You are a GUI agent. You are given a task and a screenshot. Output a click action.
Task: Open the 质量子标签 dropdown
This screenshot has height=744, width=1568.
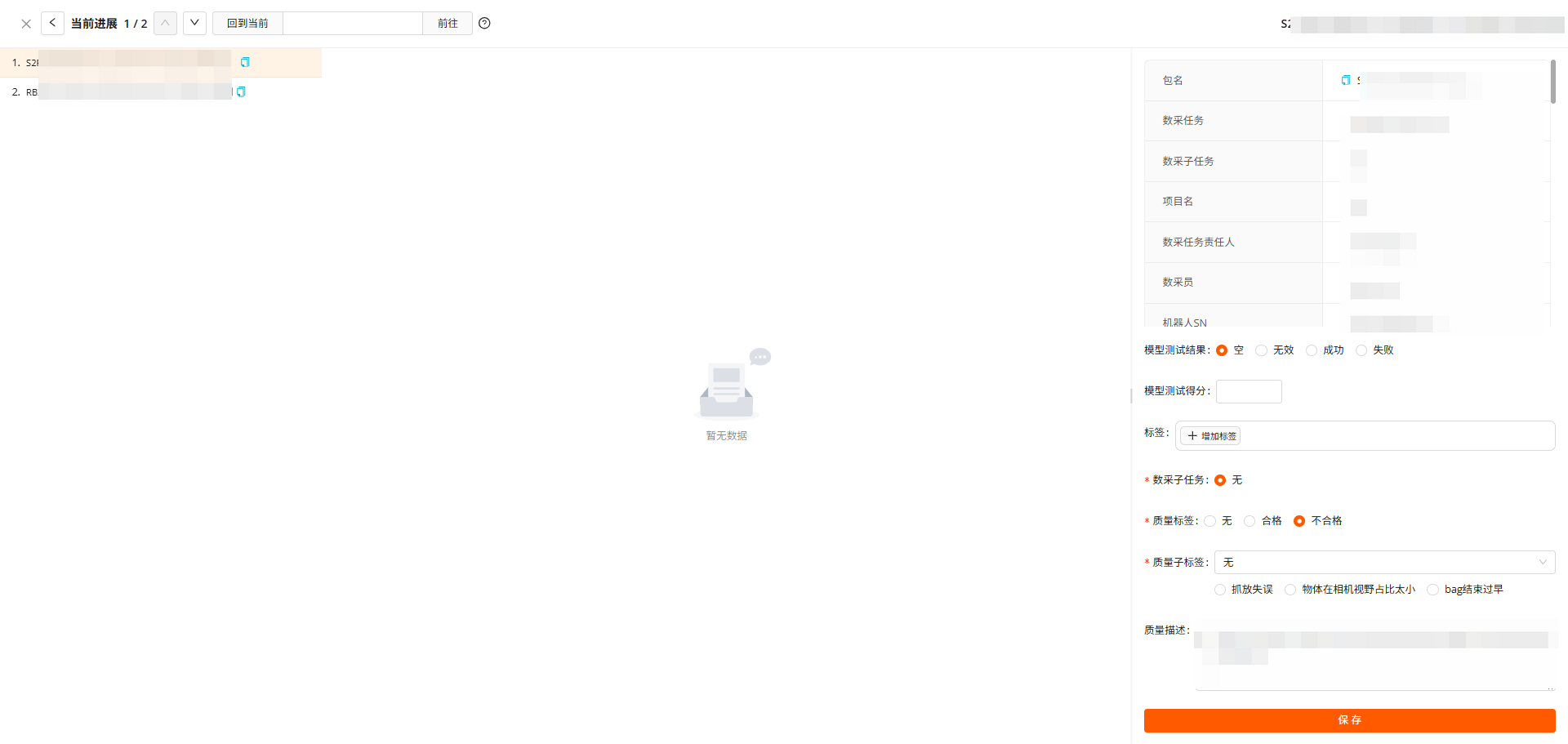tap(1384, 562)
